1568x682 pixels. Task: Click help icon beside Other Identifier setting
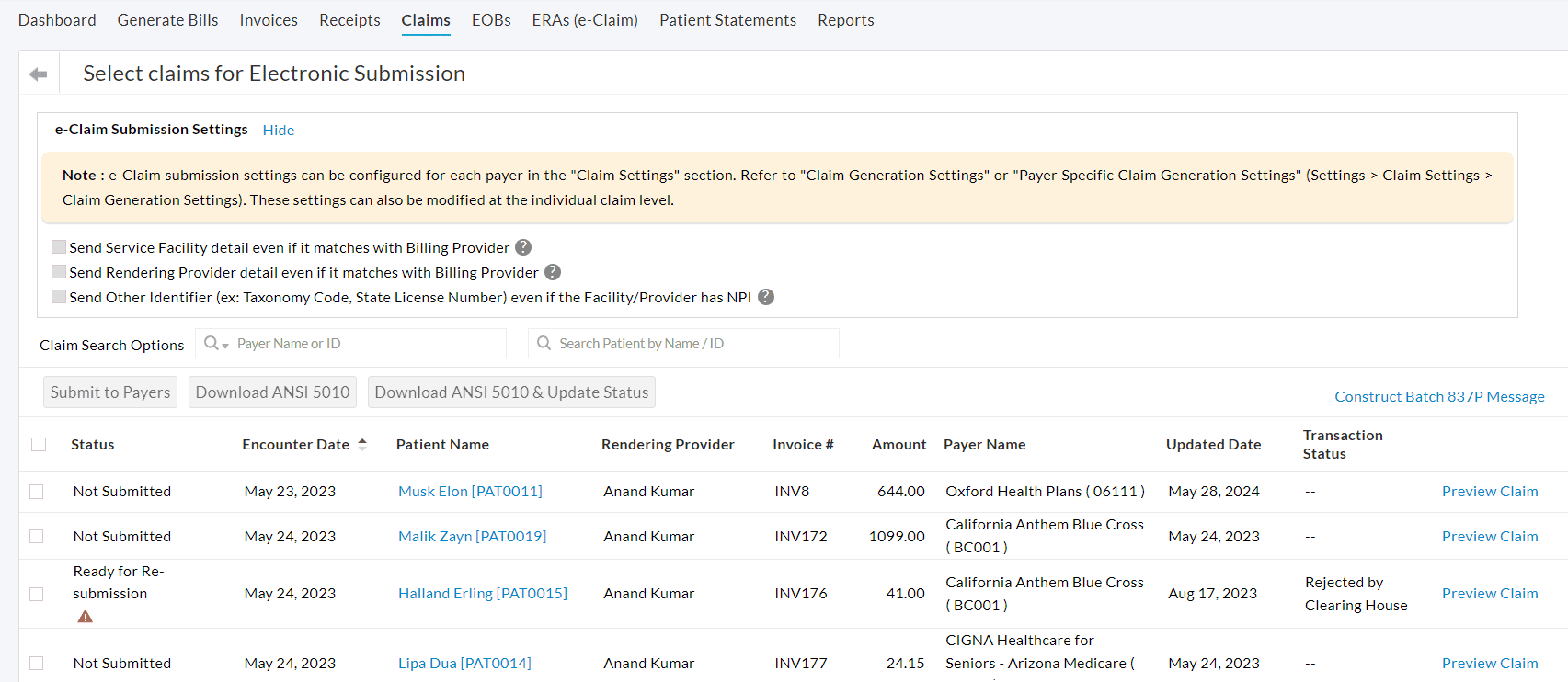tap(765, 297)
